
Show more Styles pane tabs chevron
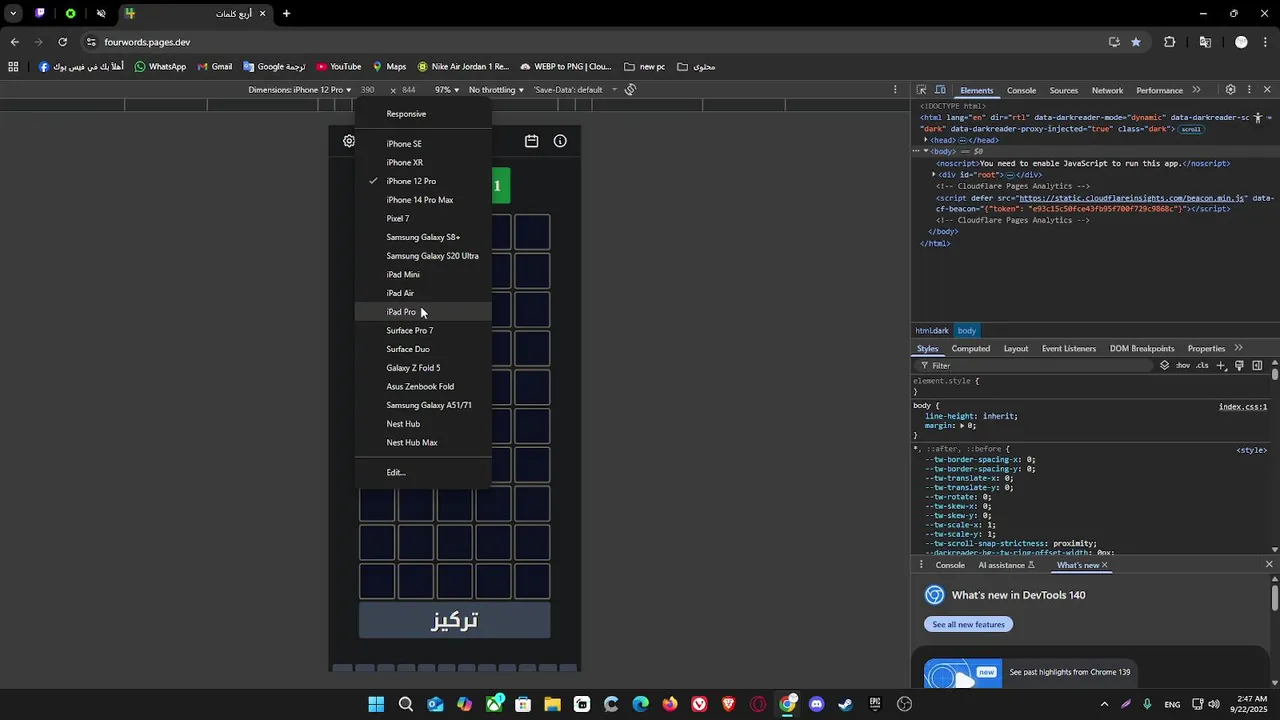1238,348
